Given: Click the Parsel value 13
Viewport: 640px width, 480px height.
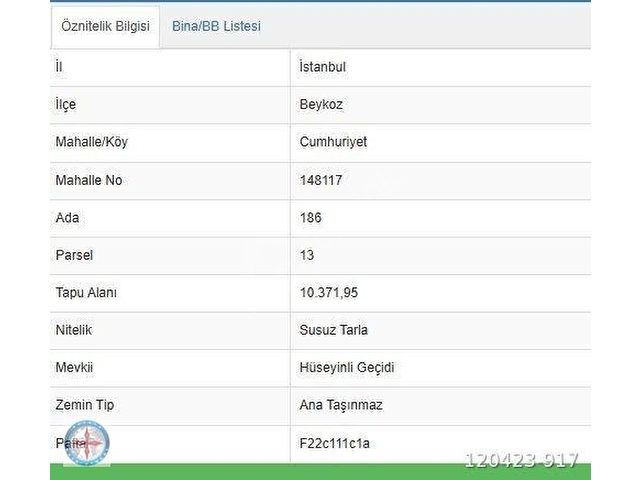Looking at the screenshot, I should 307,255.
